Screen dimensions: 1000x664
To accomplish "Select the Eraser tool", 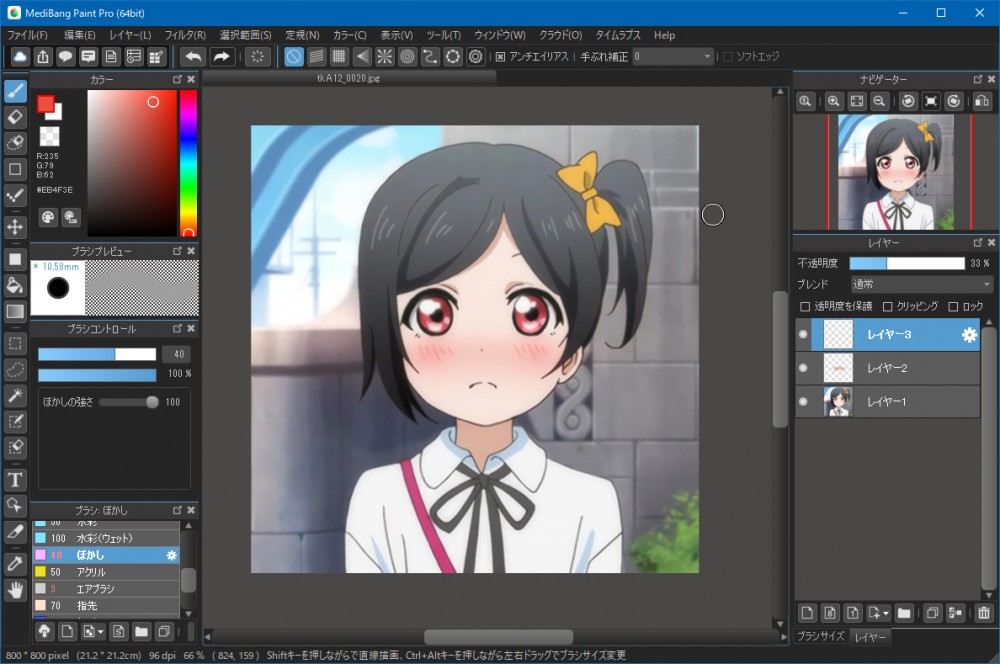I will click(15, 117).
